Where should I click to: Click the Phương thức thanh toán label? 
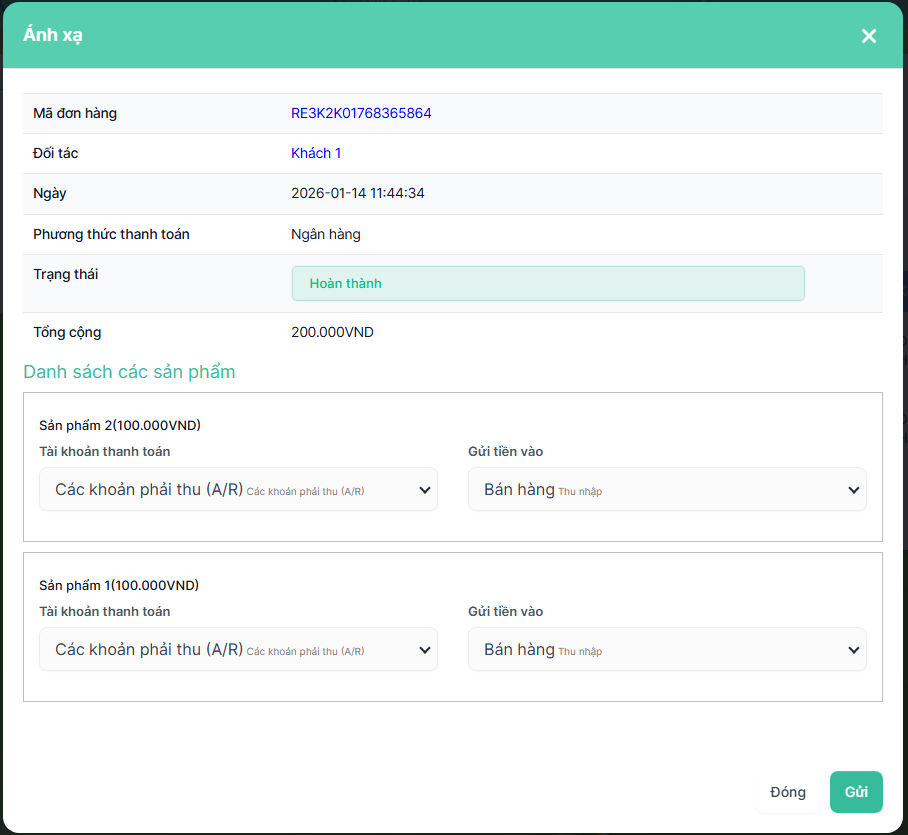(x=111, y=234)
